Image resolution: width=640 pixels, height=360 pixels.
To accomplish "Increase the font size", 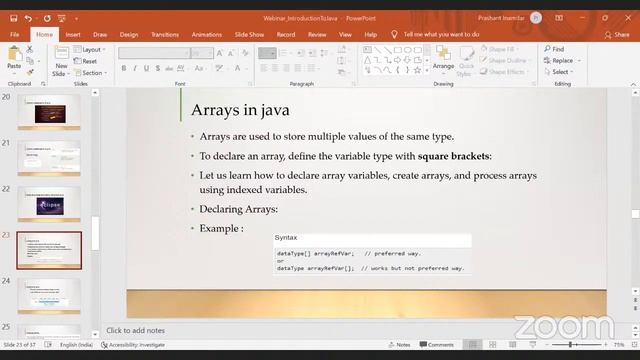I will point(220,53).
